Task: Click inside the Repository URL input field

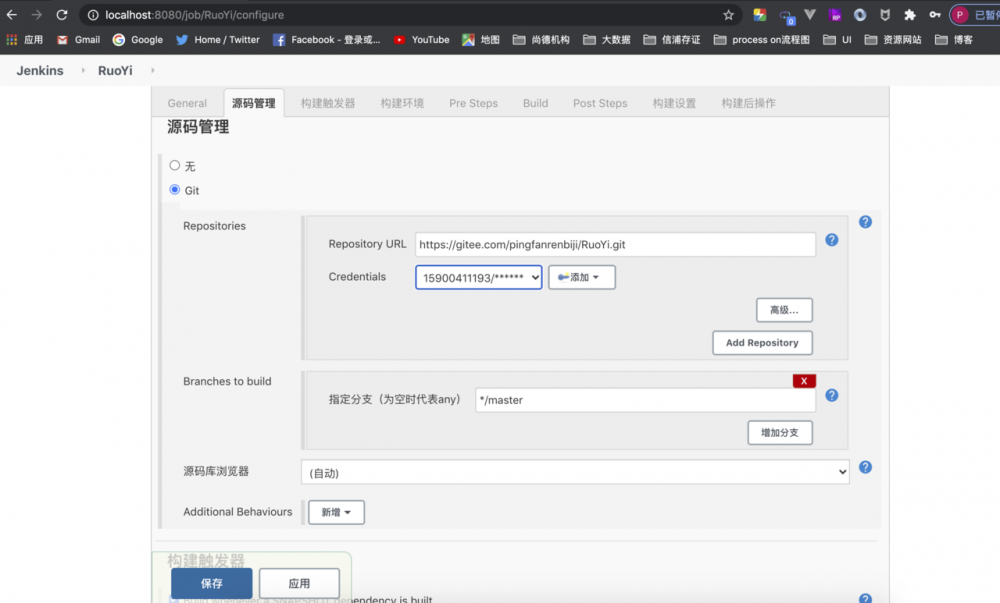Action: pyautogui.click(x=615, y=244)
